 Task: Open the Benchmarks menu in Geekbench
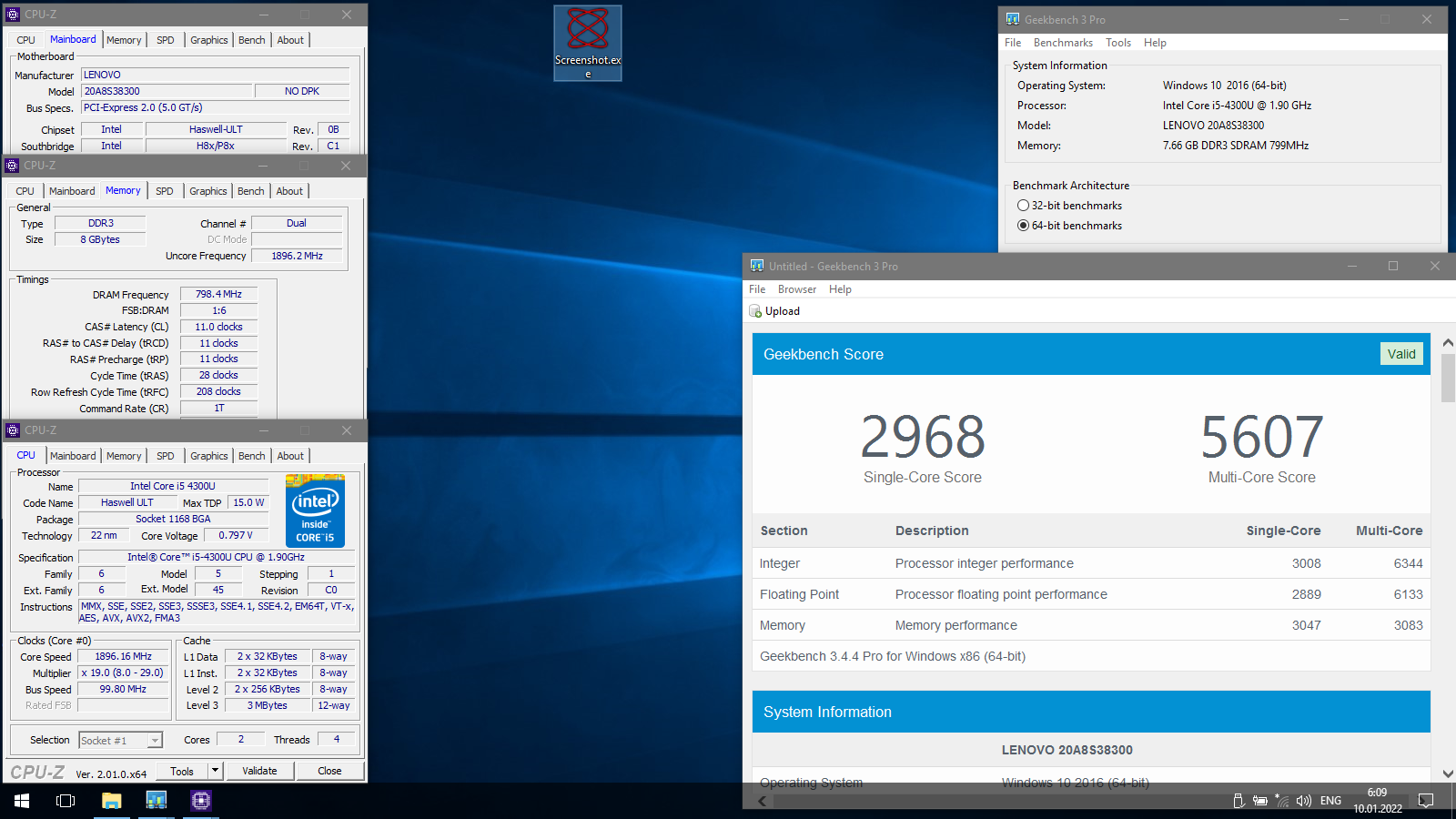point(1063,43)
